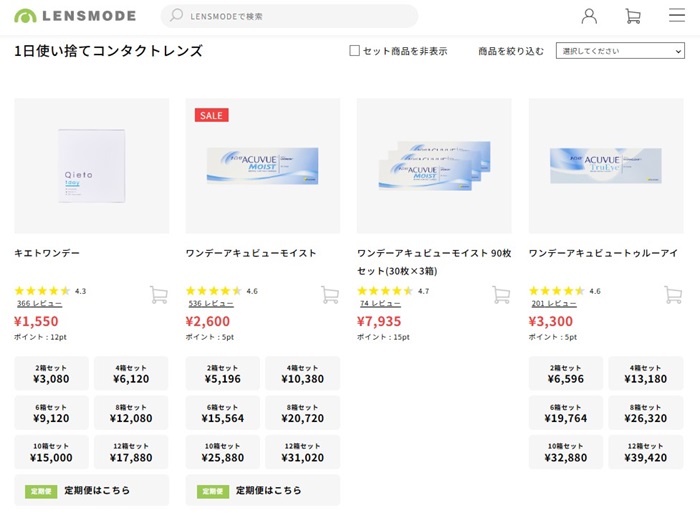Viewport: 700px width, 518px height.
Task: Open the 536 レビュー link
Action: click(210, 303)
